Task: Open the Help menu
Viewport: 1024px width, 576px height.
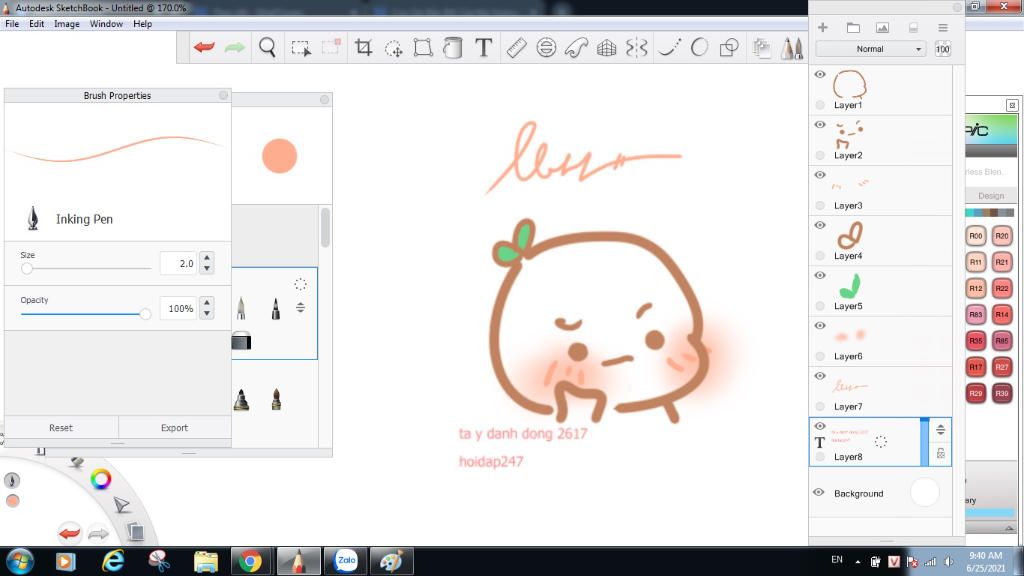Action: (x=142, y=24)
